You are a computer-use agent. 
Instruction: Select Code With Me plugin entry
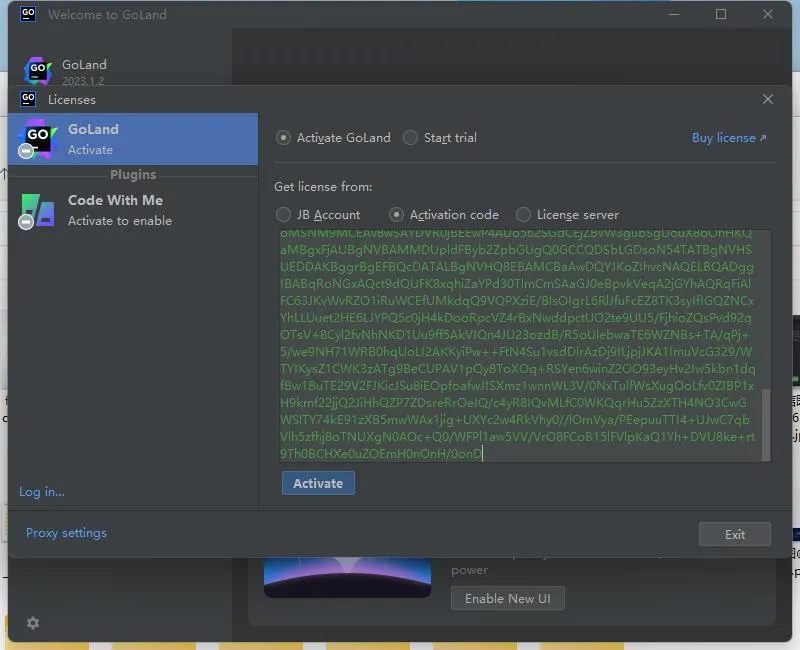click(133, 210)
